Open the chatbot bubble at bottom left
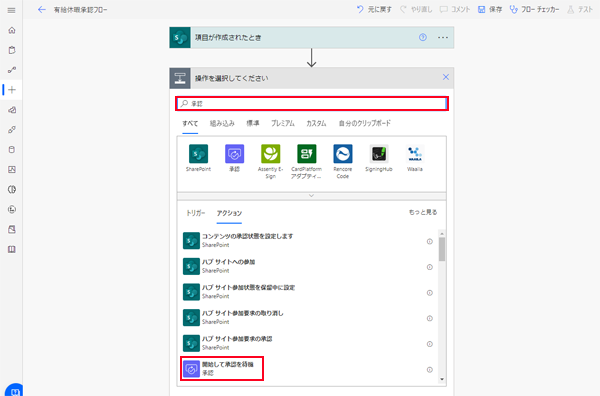600x396 pixels. 14,390
